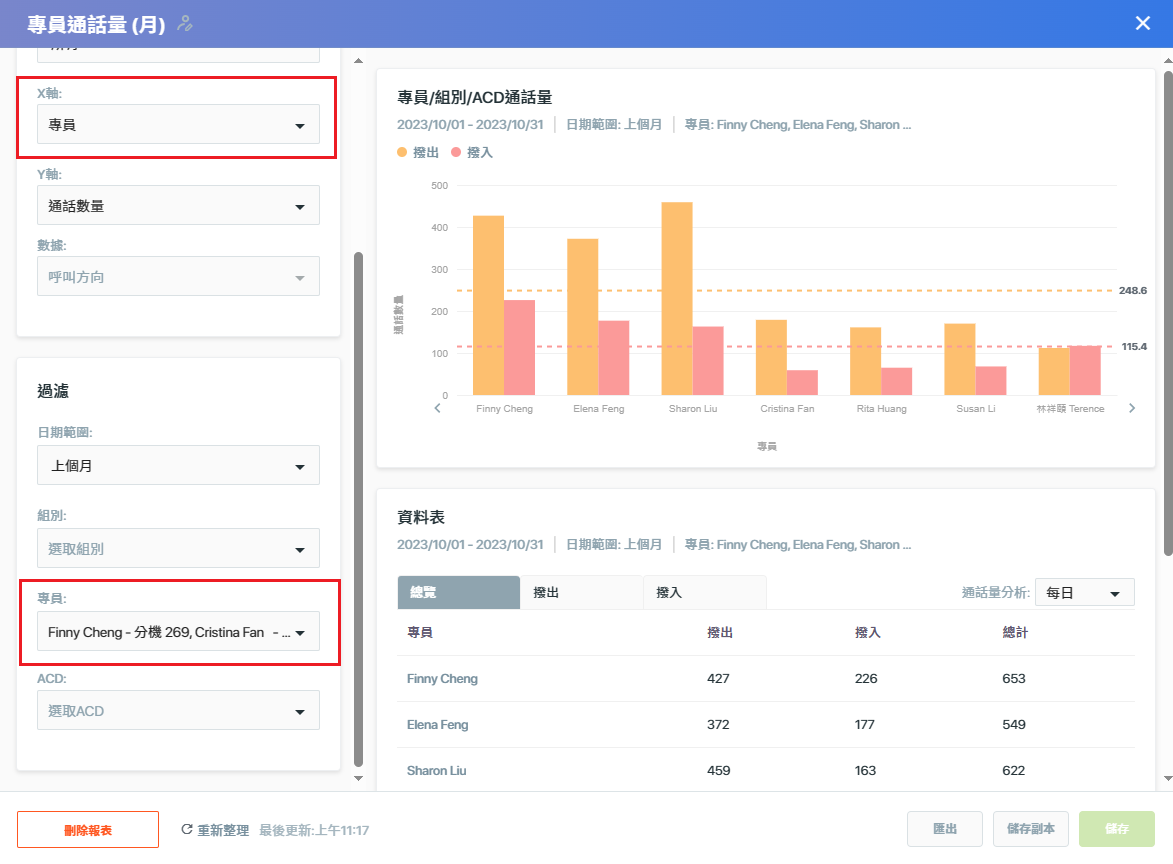The height and width of the screenshot is (864, 1173).
Task: Click the 專員/組別/ACD通話量 chart title
Action: (x=474, y=97)
